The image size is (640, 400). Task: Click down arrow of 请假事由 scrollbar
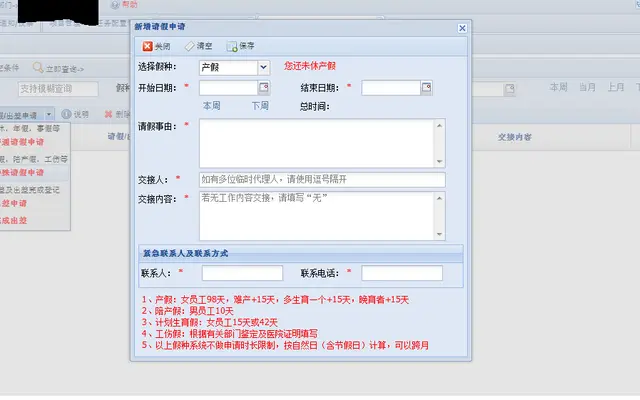[439, 161]
